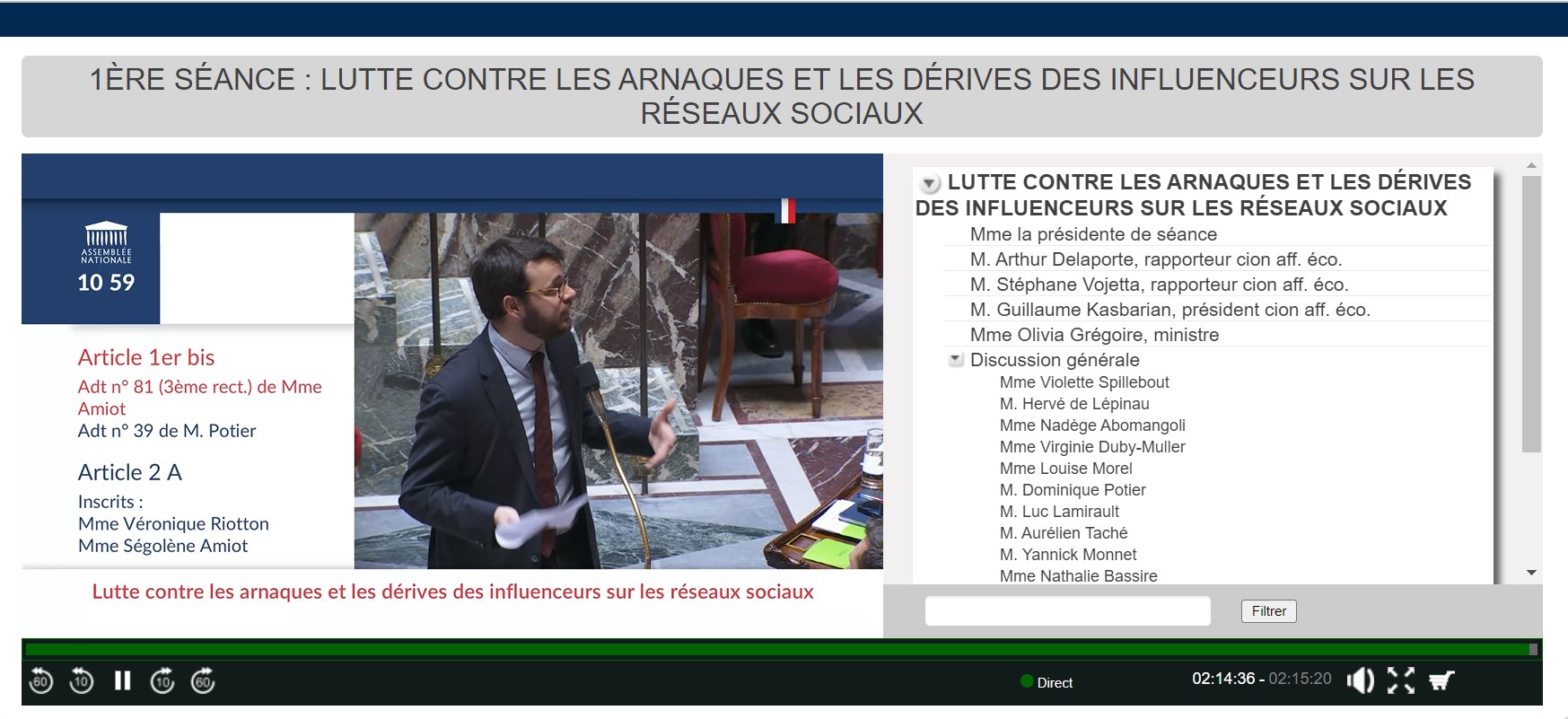Click the speaker list scroll up arrow
1568x719 pixels.
1531,165
